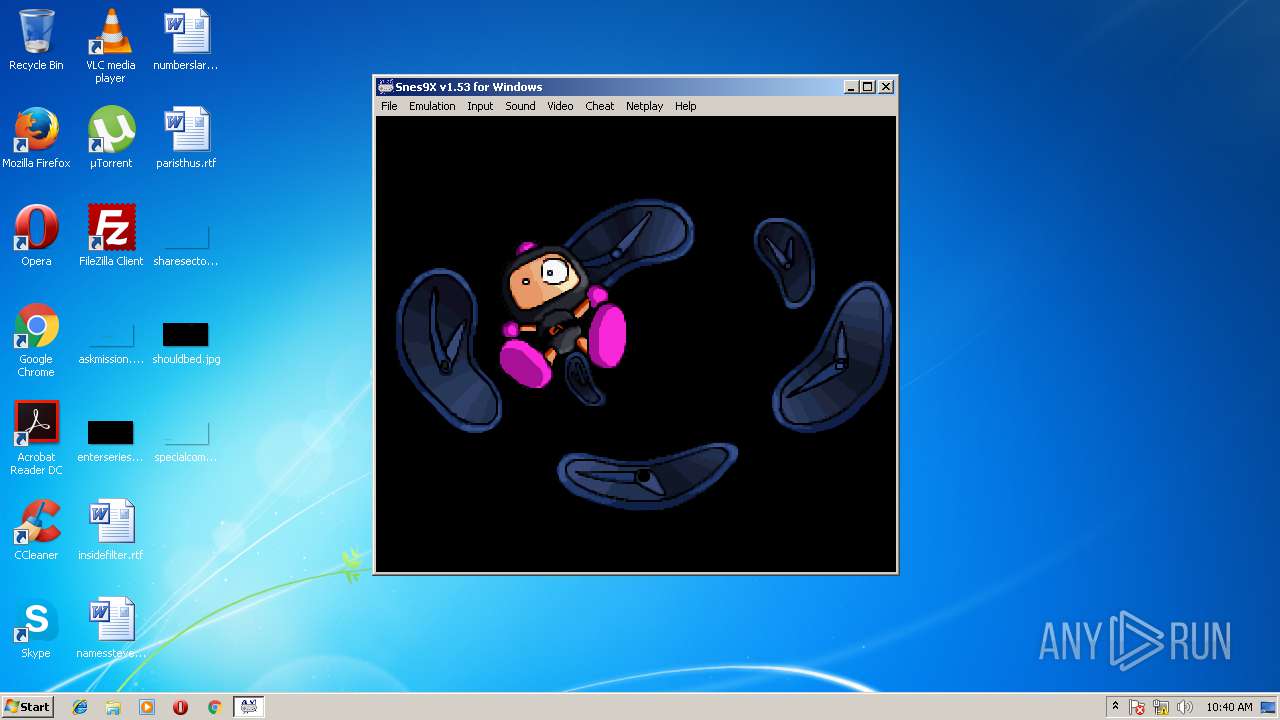Viewport: 1280px width, 720px height.
Task: Select the µTorrent desktop shortcut
Action: pos(110,138)
